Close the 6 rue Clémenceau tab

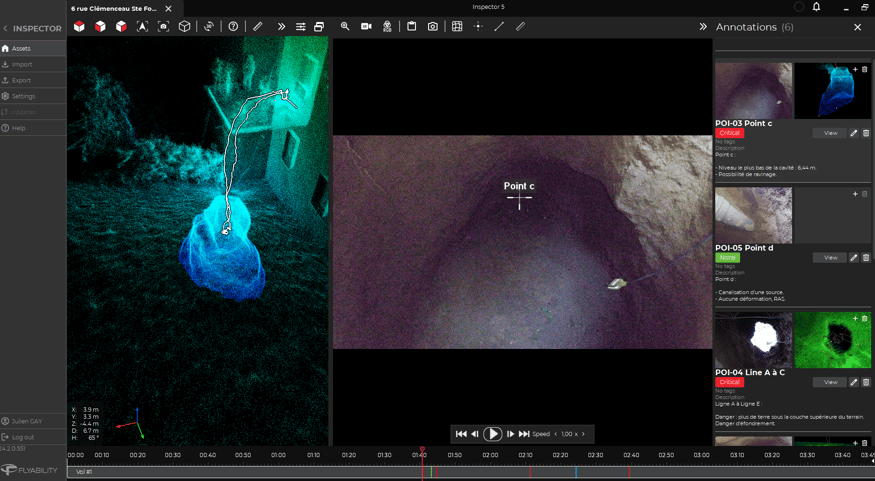169,9
